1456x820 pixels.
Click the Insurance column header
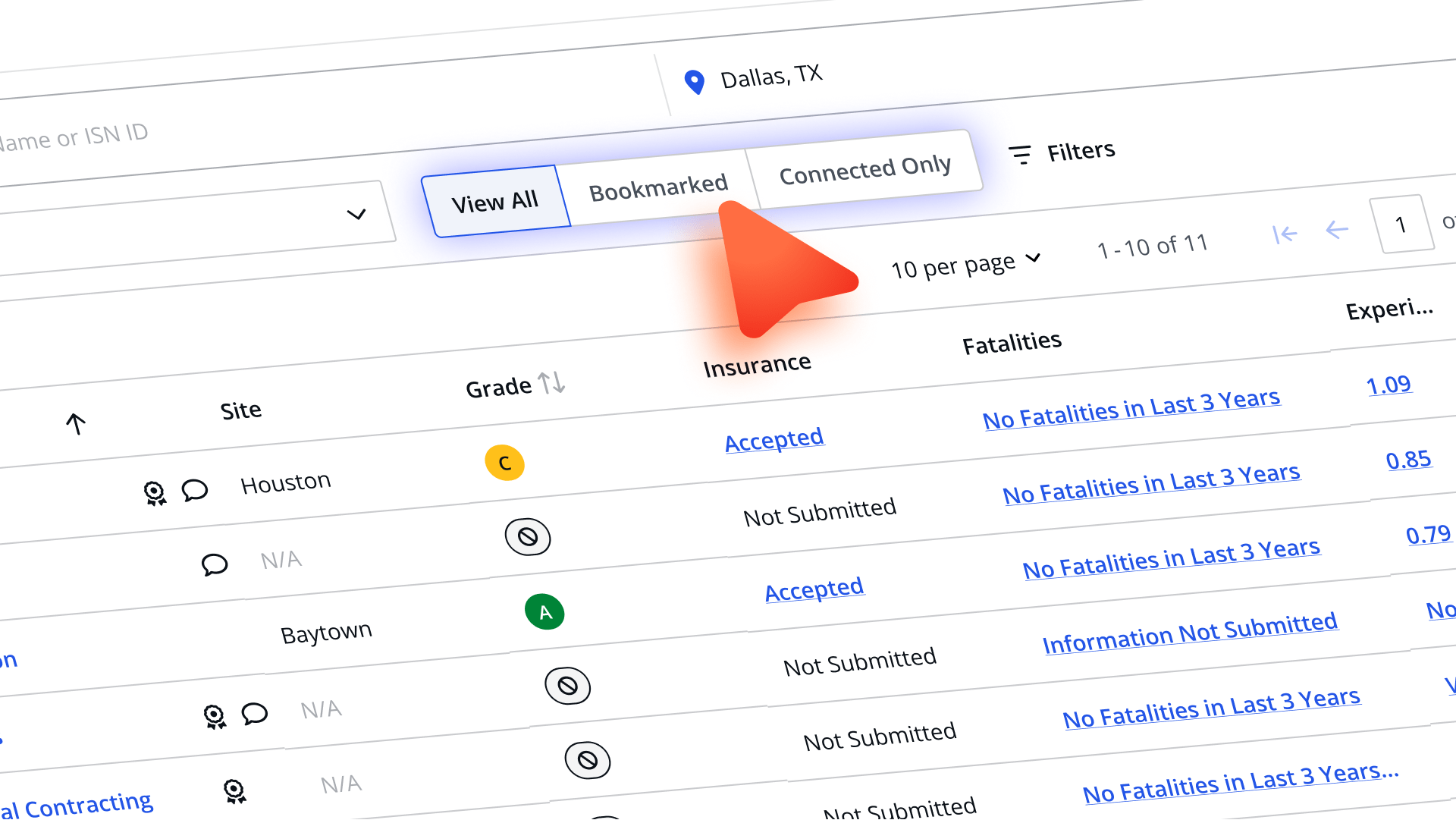click(757, 366)
